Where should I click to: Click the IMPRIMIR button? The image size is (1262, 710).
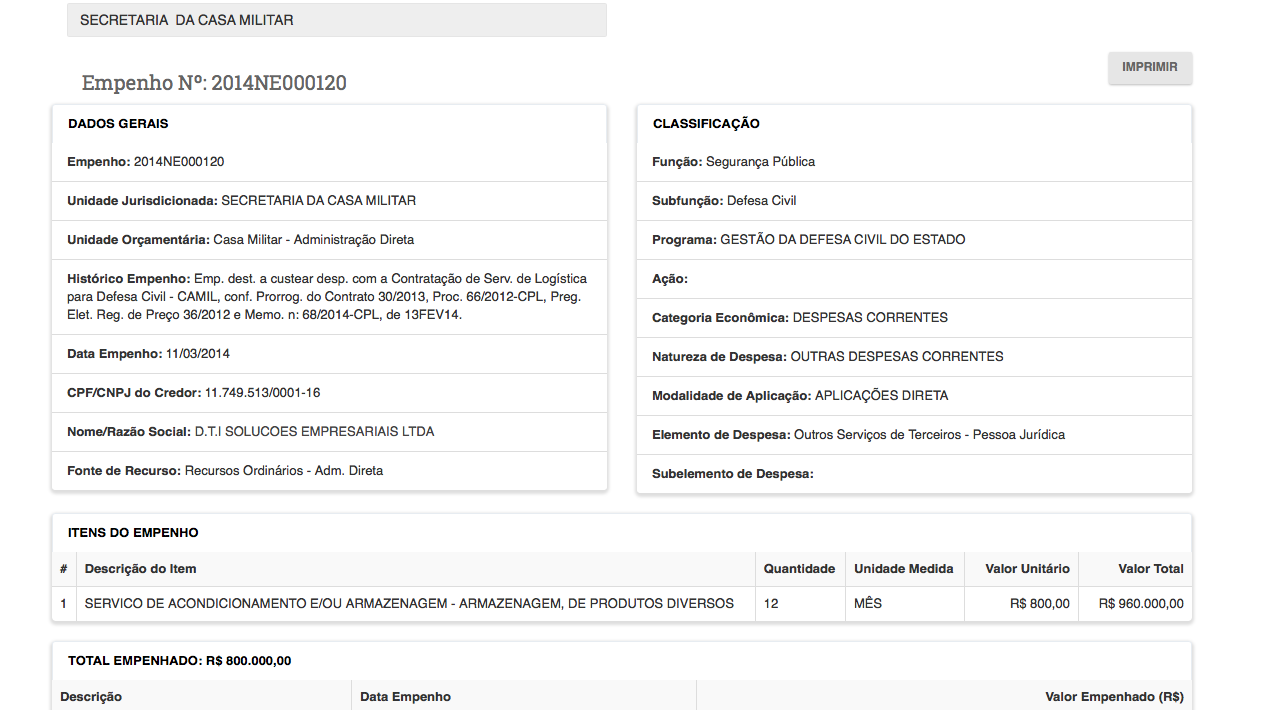tap(1150, 68)
